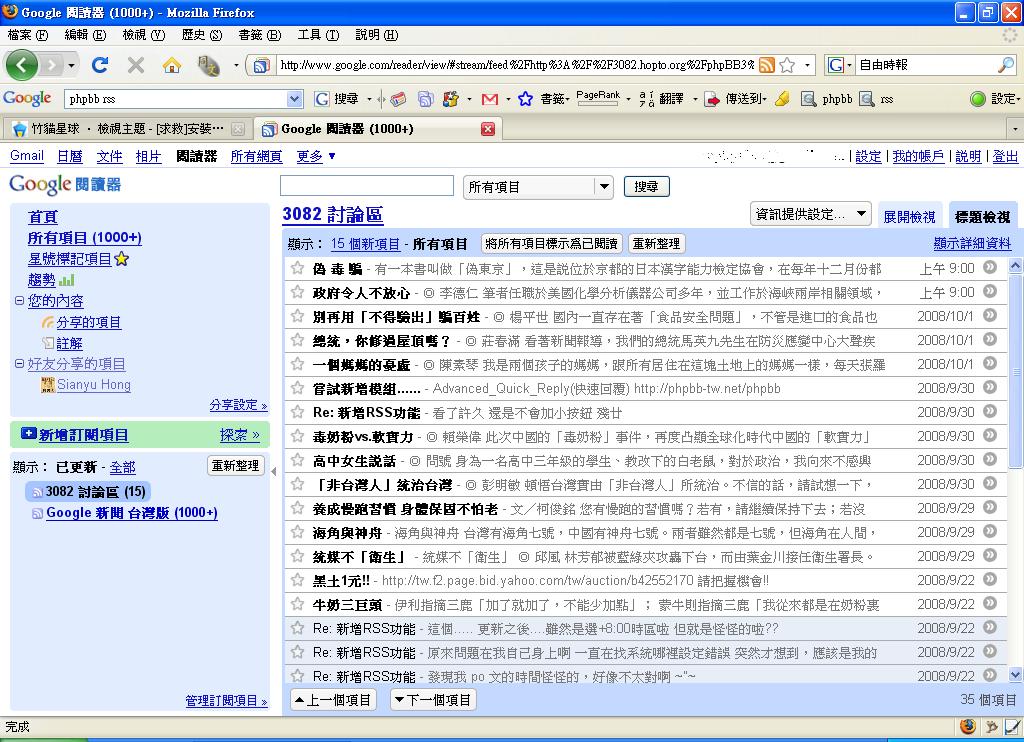Star the 毒奶粉vs.軟實力 item
This screenshot has width=1024, height=742.
tap(297, 436)
